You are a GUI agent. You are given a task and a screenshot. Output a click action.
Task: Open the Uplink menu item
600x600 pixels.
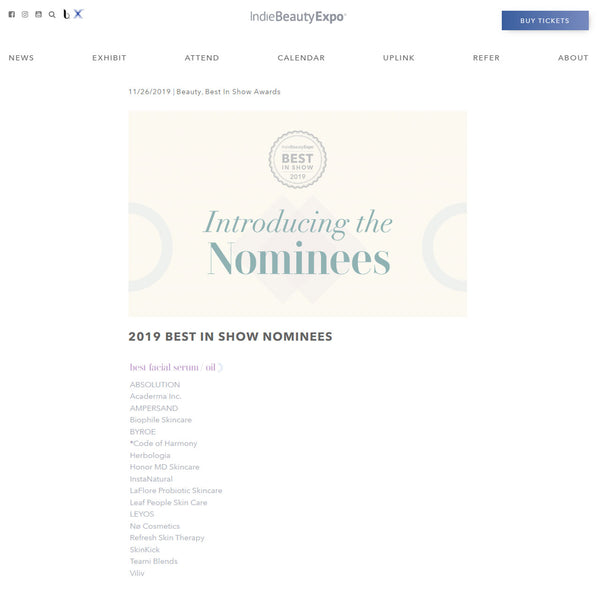[x=398, y=58]
